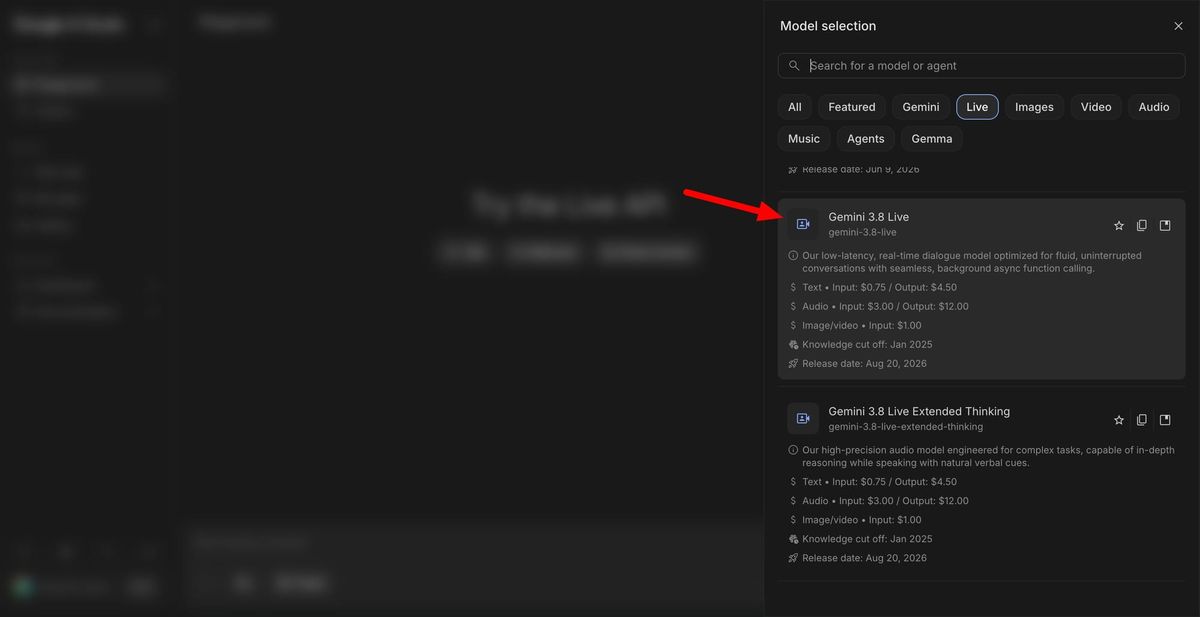Copy the gemini-3.8-live model ID
1200x617 pixels.
pyautogui.click(x=1142, y=226)
